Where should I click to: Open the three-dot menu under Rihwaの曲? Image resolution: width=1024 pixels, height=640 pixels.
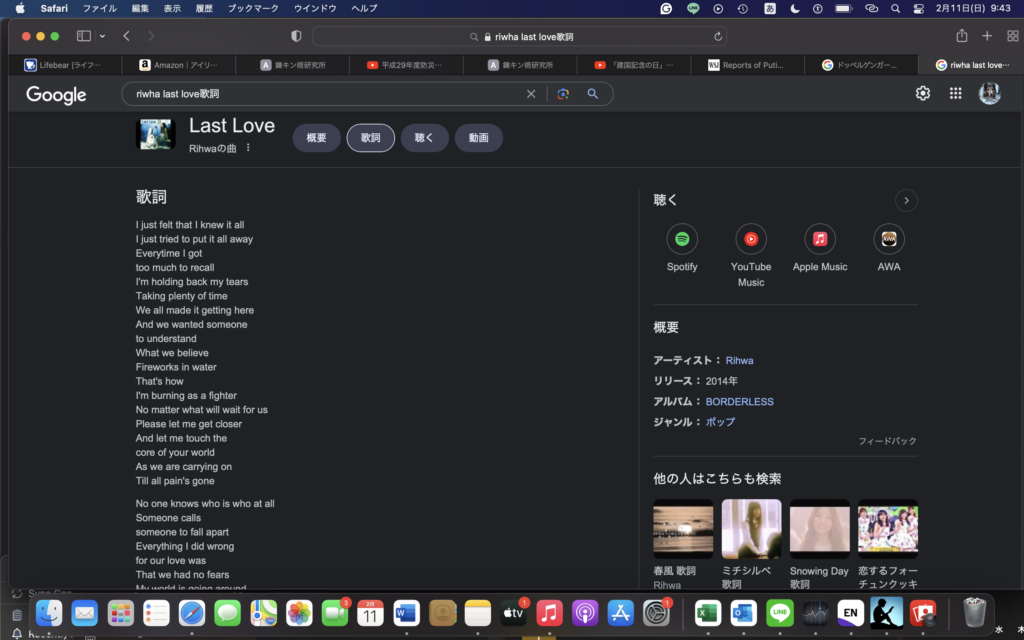(x=246, y=145)
